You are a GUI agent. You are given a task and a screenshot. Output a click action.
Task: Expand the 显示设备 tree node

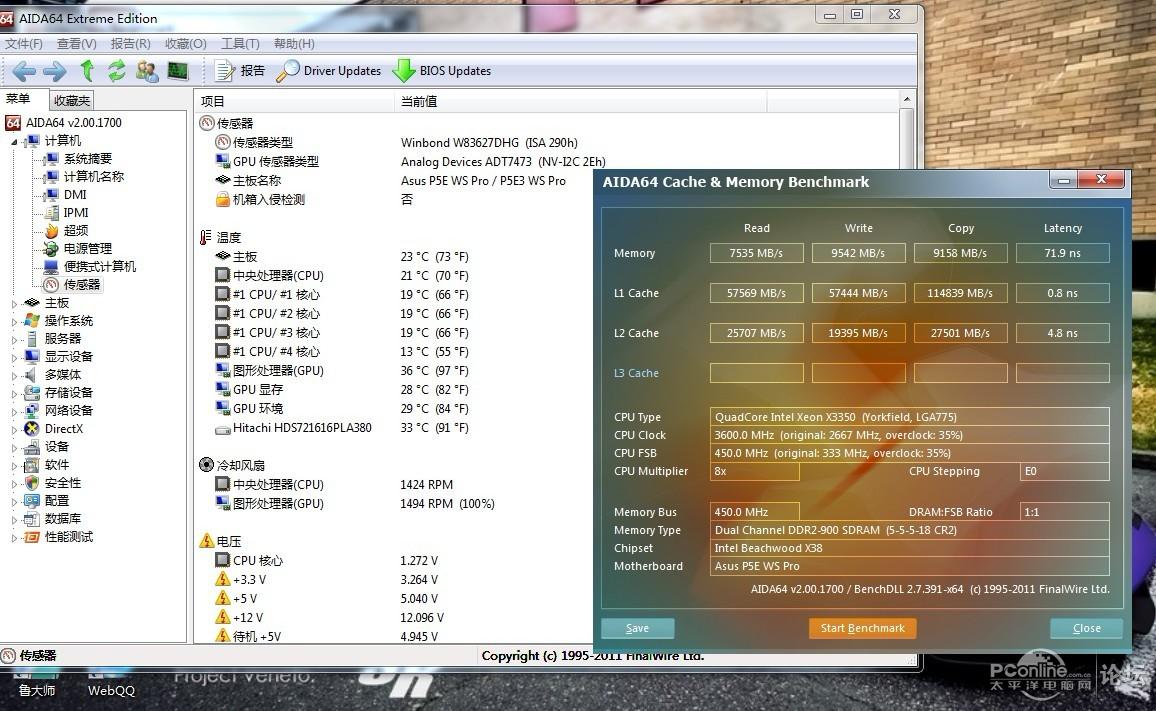tap(14, 357)
